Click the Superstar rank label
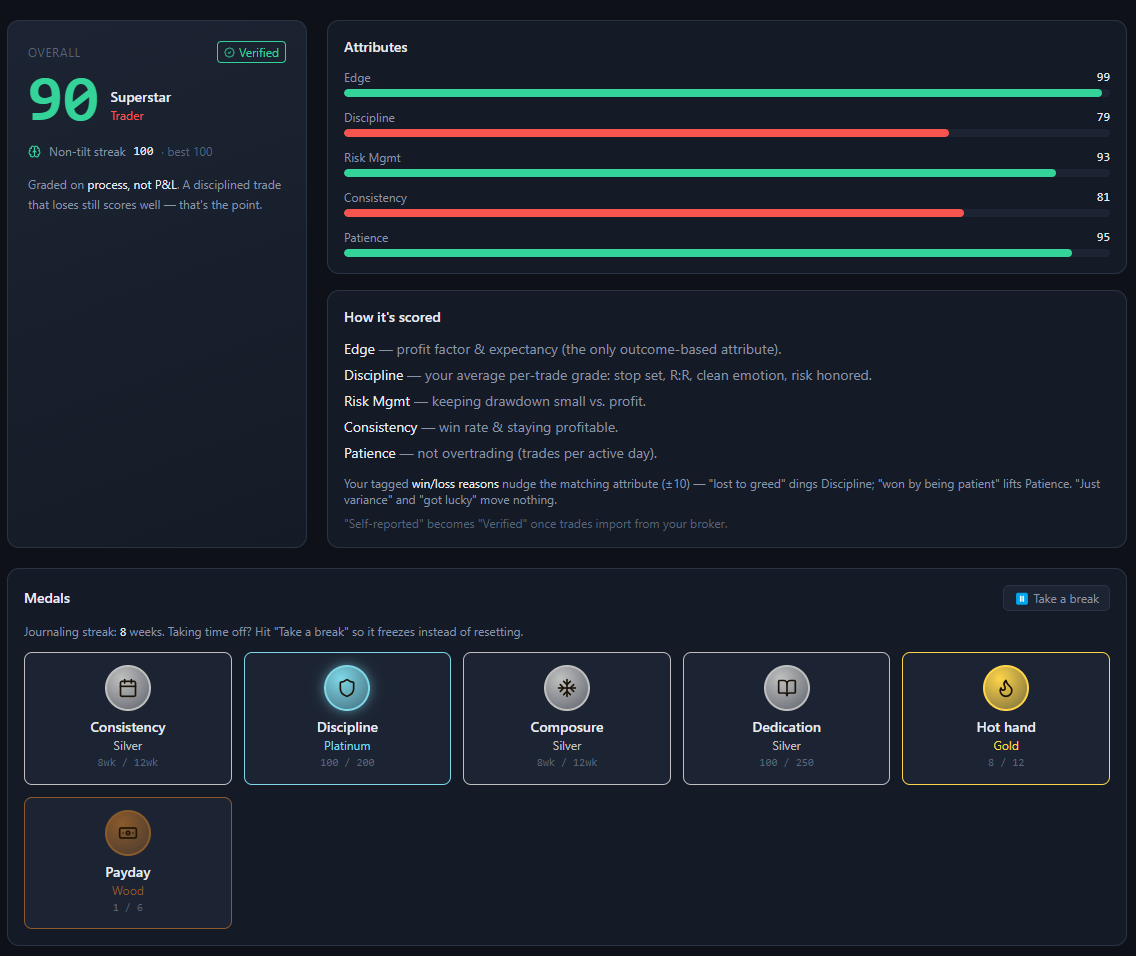The image size is (1136, 956). coord(141,97)
